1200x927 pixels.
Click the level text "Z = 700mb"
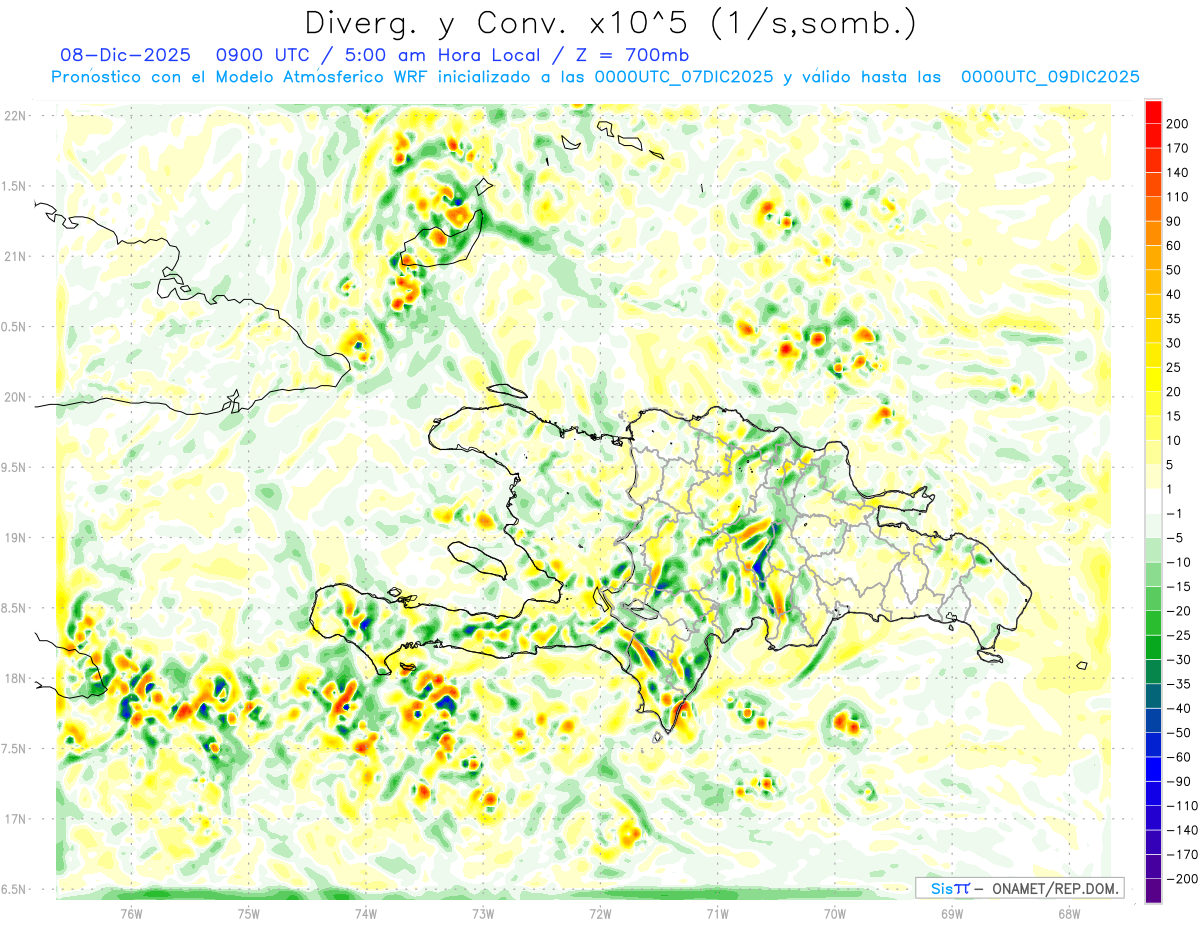633,55
